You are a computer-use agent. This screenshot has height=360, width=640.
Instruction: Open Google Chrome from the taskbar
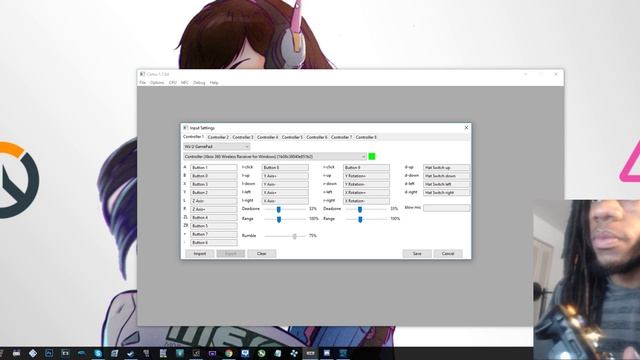(x=229, y=353)
